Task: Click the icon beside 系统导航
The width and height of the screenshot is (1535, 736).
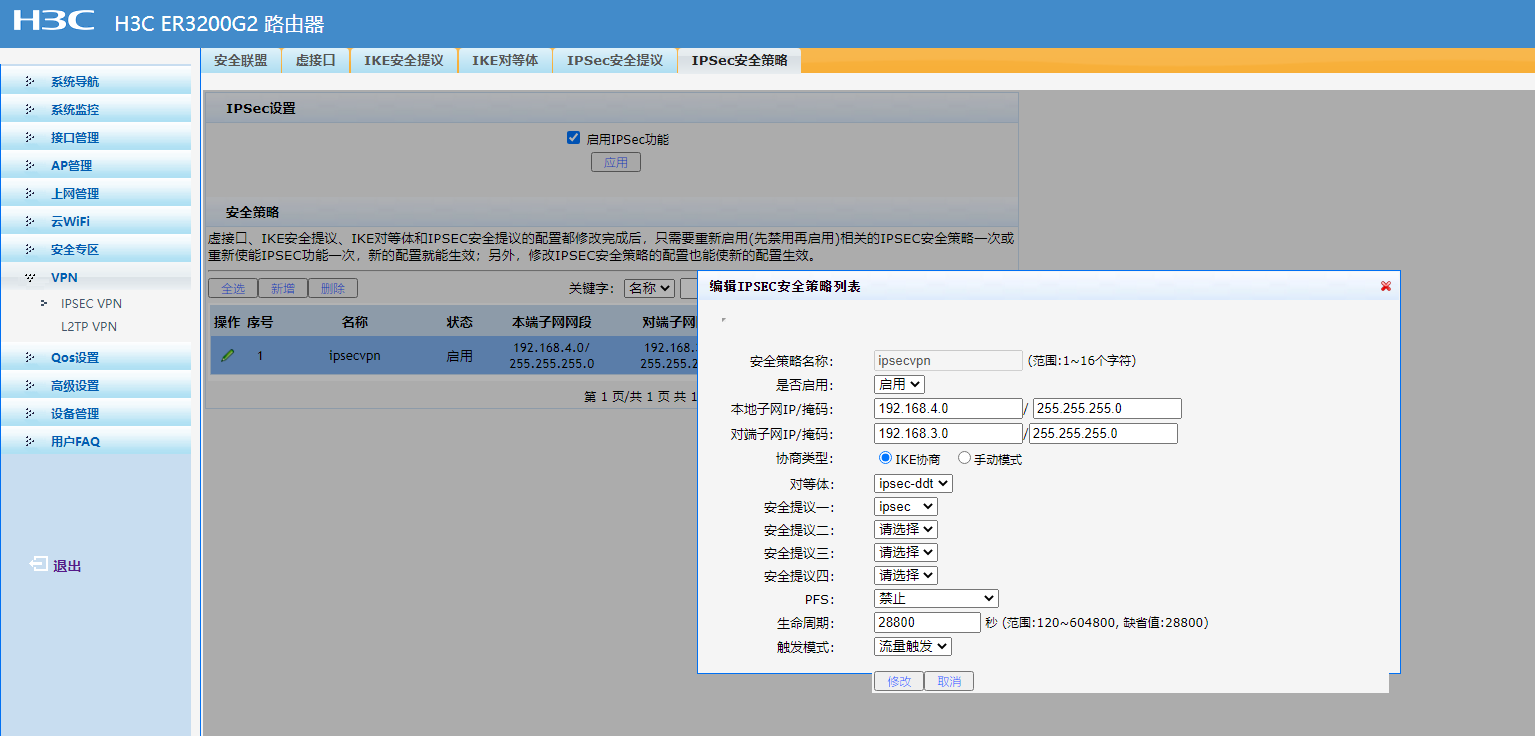Action: tap(30, 82)
